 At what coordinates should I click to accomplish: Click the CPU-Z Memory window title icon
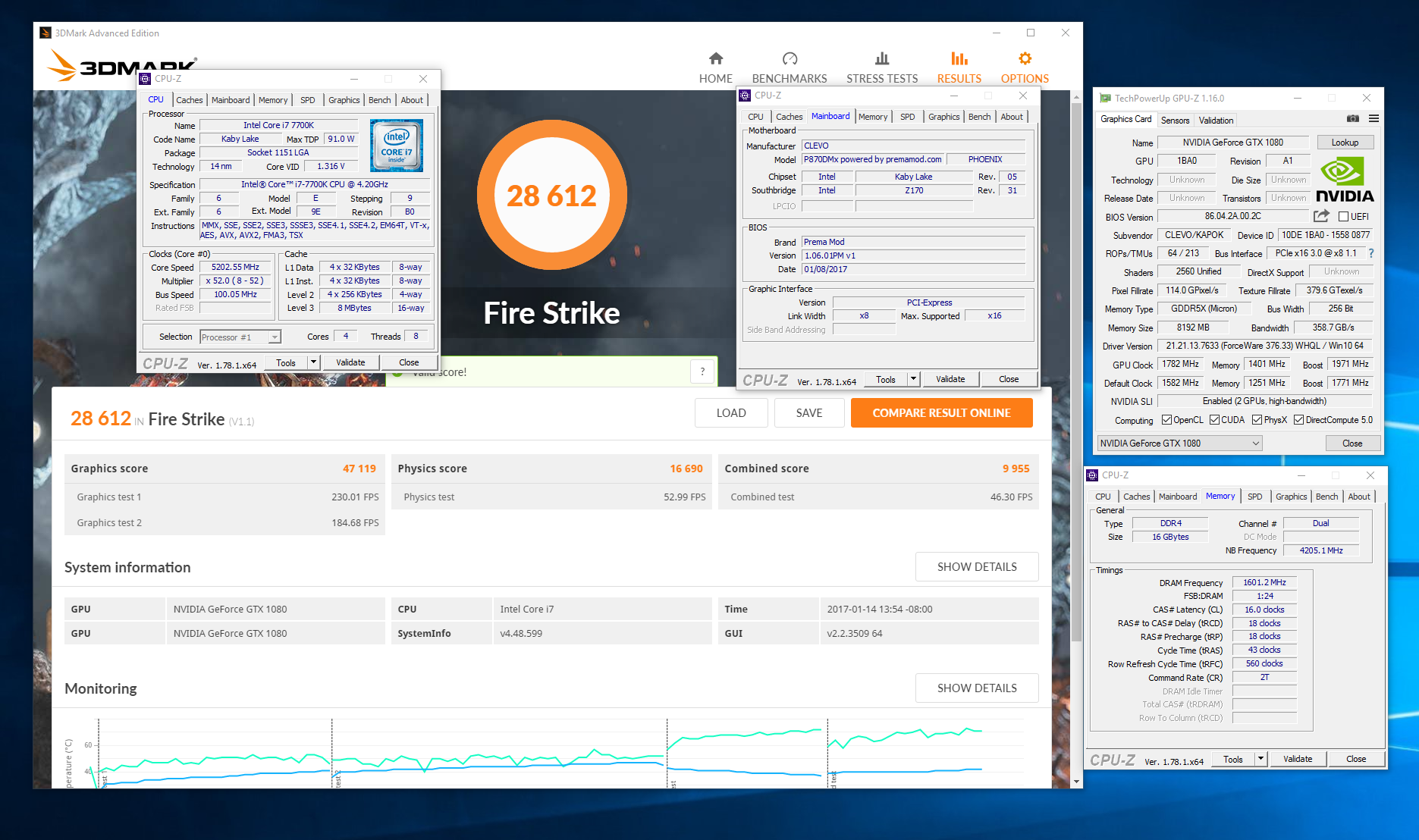point(1093,475)
